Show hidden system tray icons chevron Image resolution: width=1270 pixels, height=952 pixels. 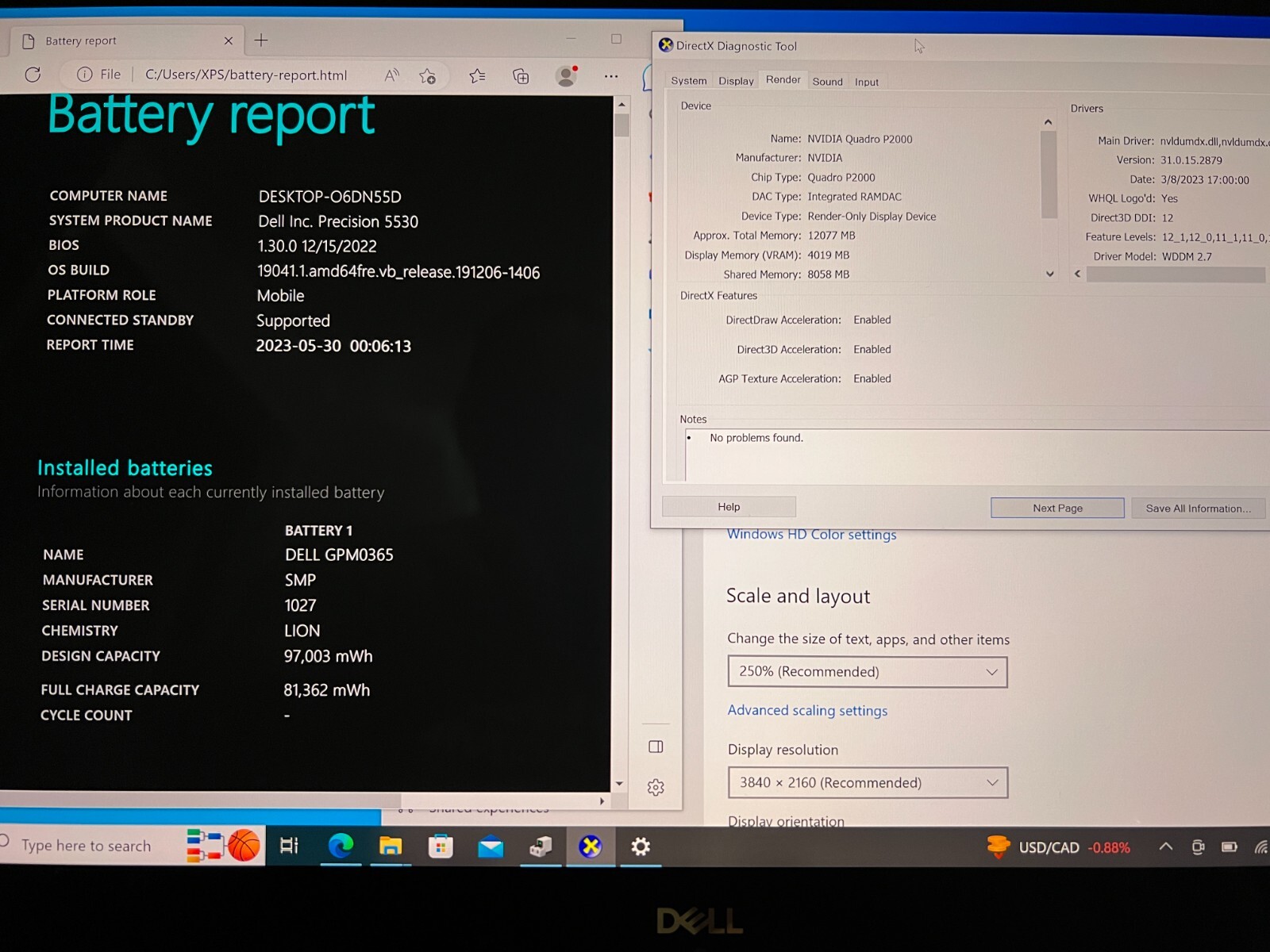click(x=1165, y=846)
